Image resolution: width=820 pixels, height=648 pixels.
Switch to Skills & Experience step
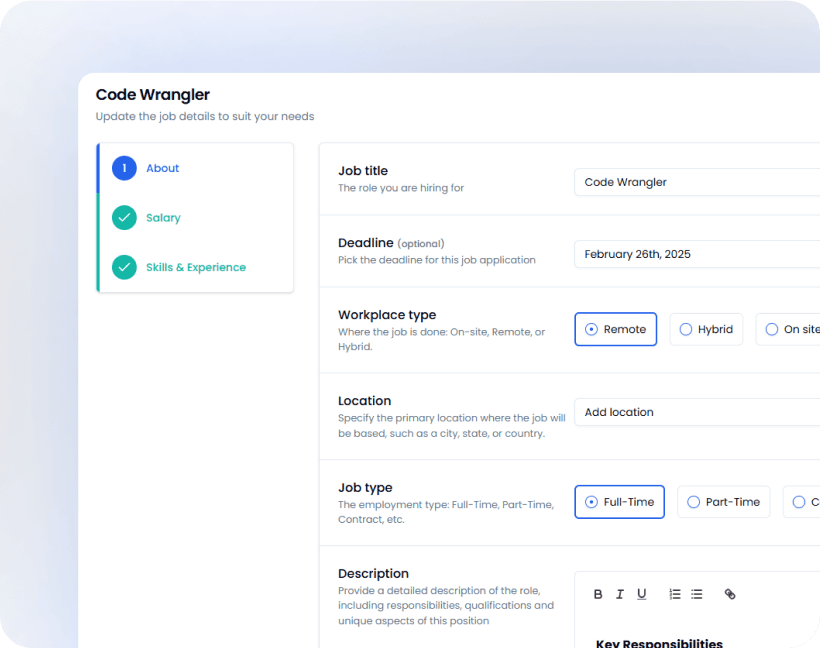click(x=196, y=267)
